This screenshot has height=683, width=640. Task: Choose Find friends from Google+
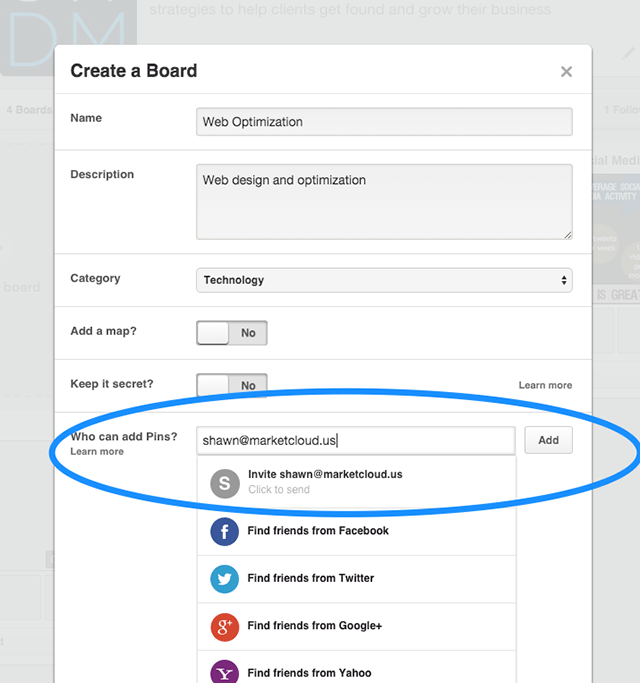click(x=356, y=627)
